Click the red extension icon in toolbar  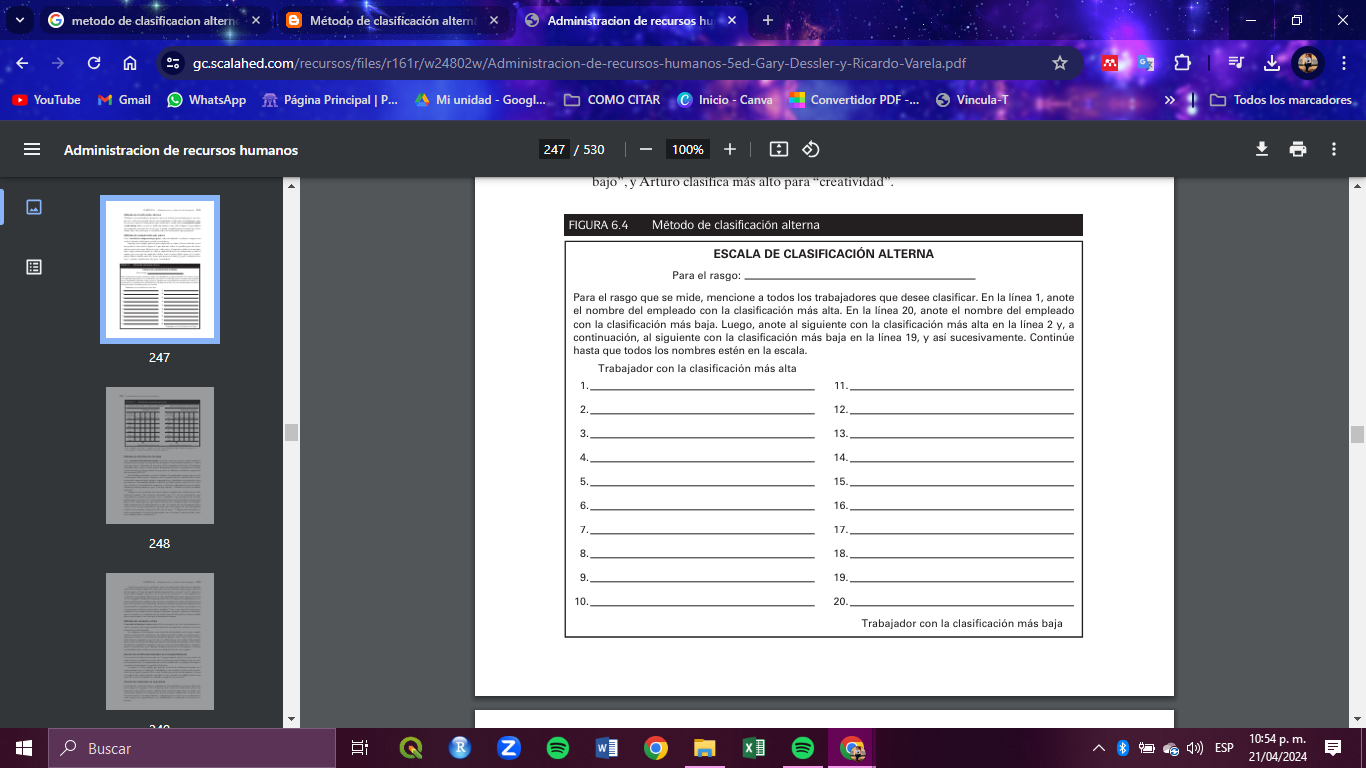[1110, 63]
